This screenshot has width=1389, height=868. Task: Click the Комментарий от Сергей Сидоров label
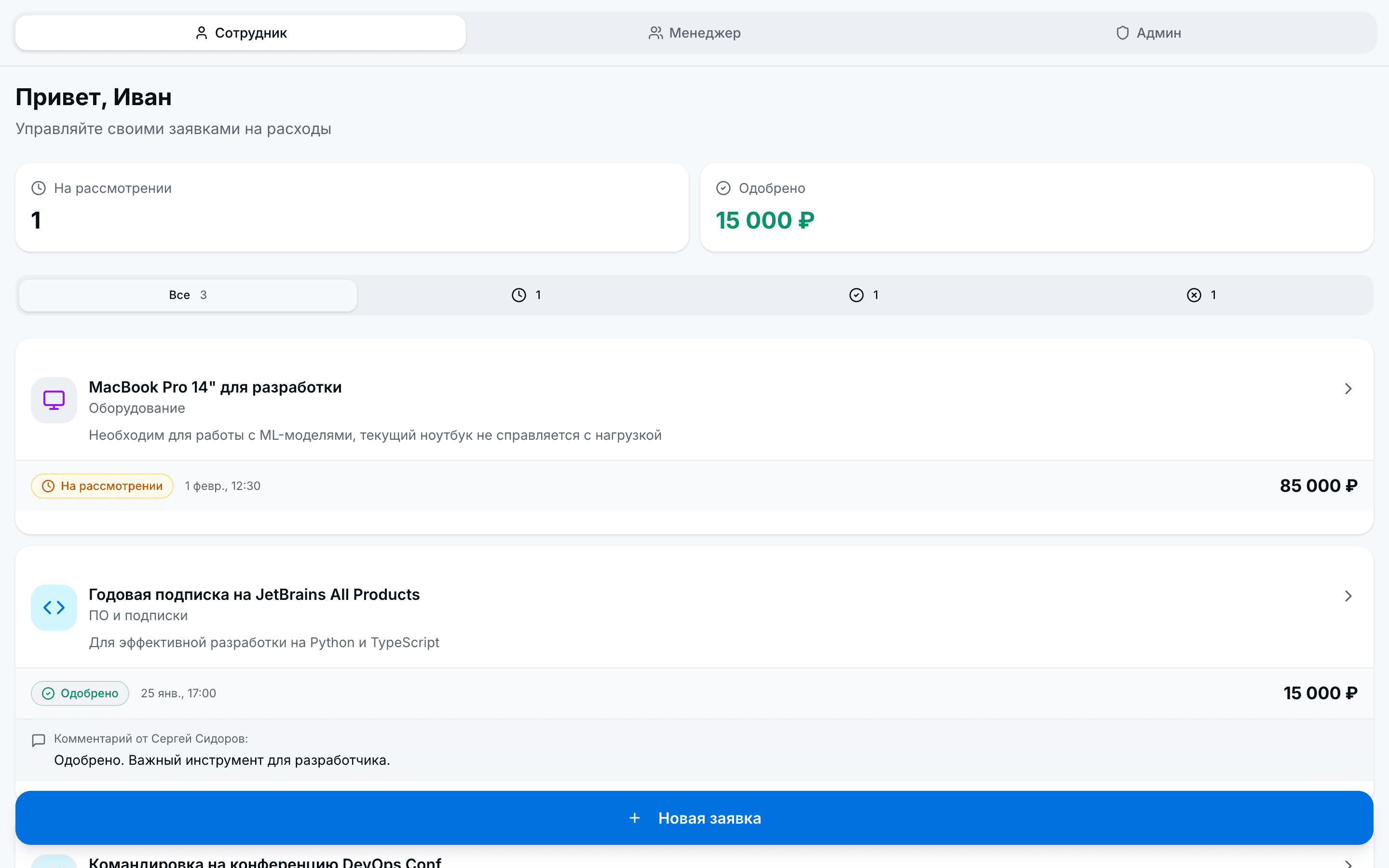tap(151, 739)
